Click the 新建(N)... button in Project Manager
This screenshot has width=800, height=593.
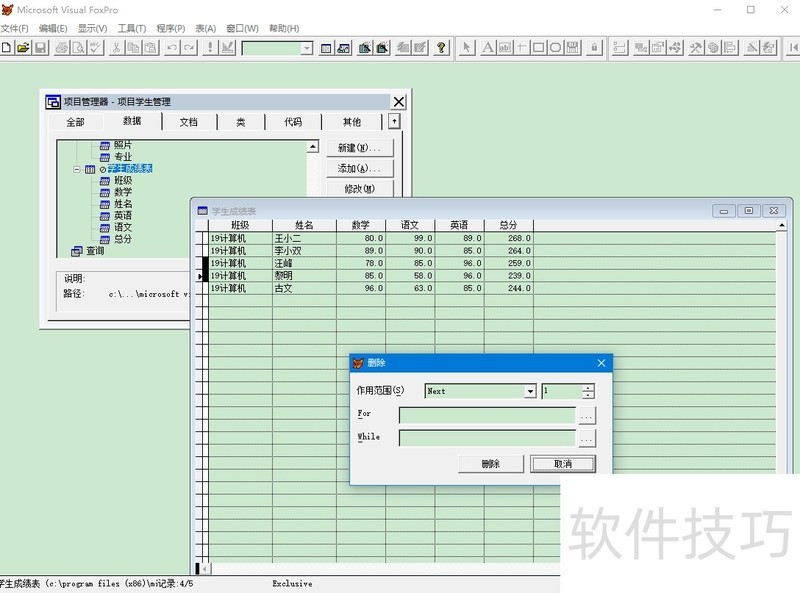pos(360,148)
